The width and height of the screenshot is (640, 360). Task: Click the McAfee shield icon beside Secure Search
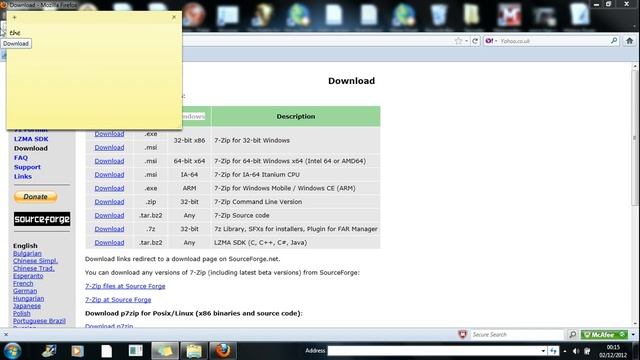pyautogui.click(x=462, y=334)
